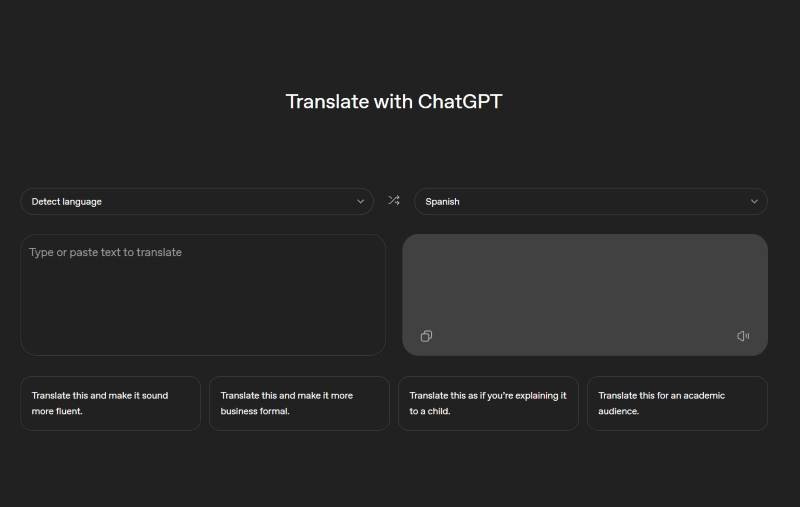Choose 'for an academic audience' suggestion
The width and height of the screenshot is (800, 507).
(x=677, y=403)
